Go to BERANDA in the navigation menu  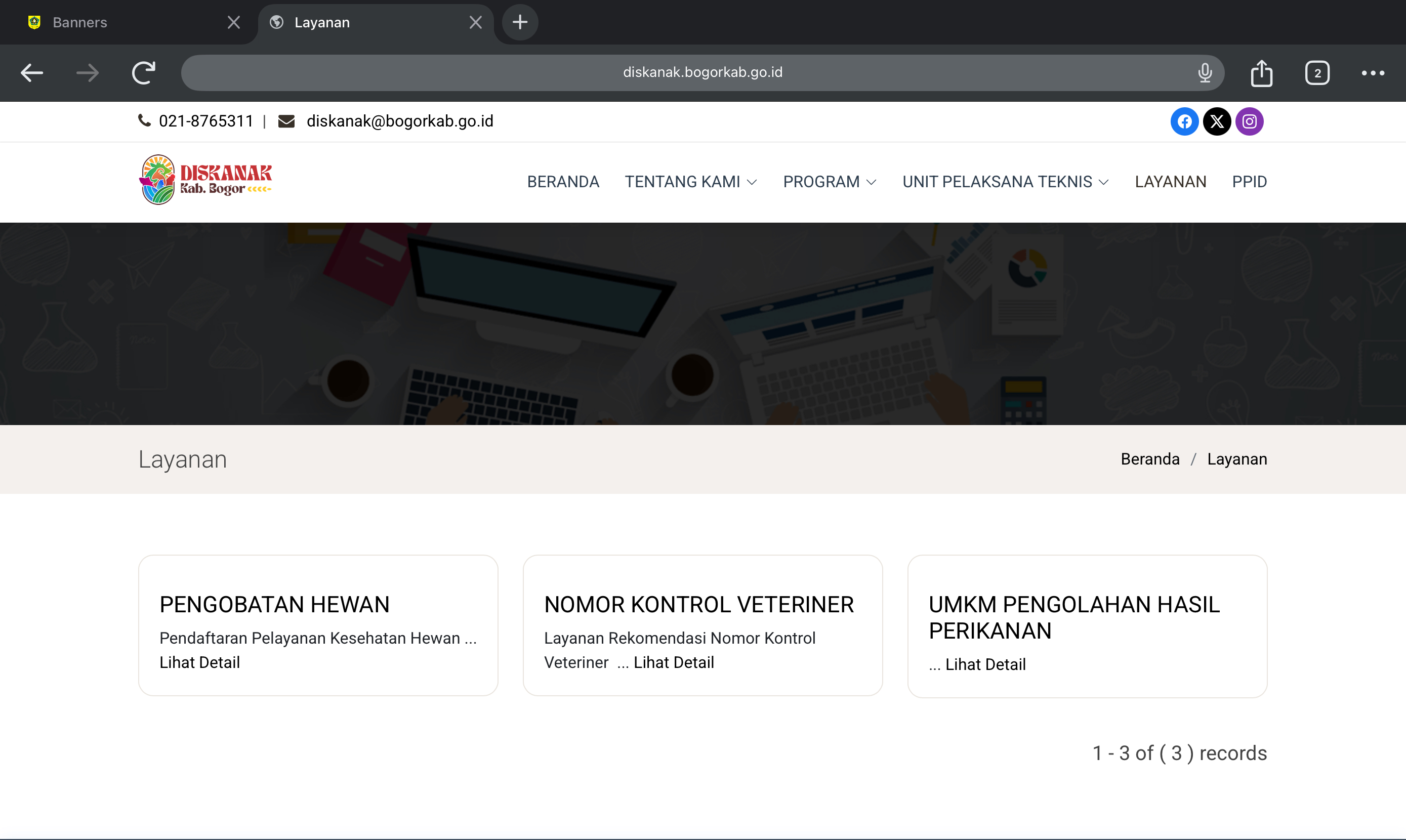point(563,182)
